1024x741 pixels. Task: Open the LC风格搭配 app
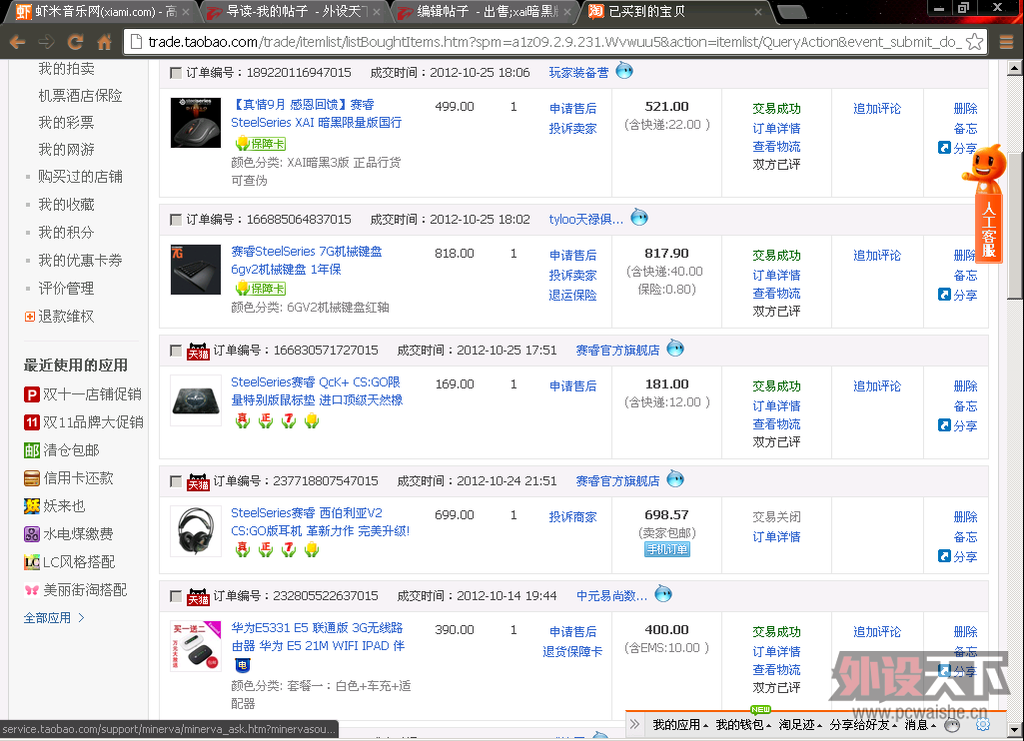point(69,562)
